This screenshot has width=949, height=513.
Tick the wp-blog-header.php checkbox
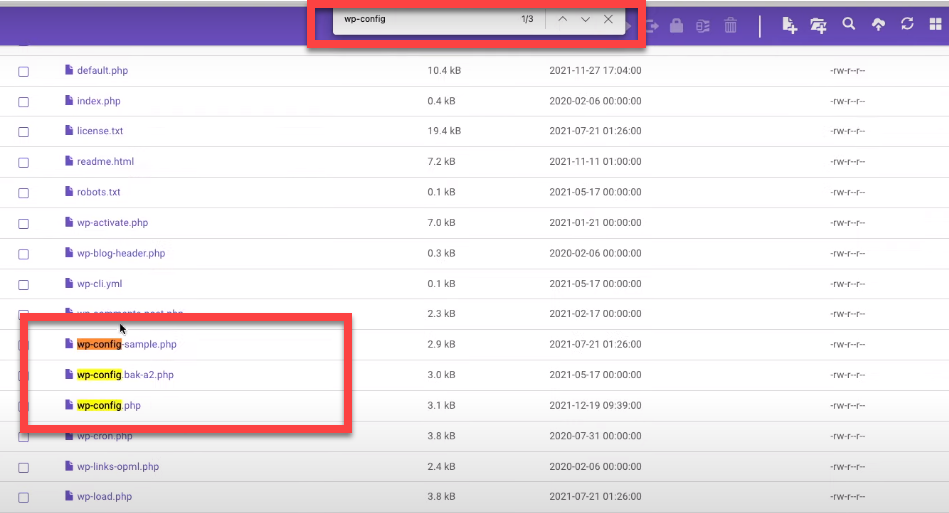coord(24,254)
